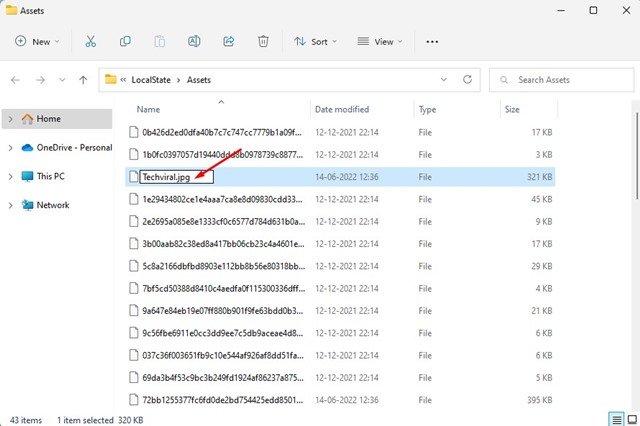Click the Rename icon in toolbar
This screenshot has width=640, height=426.
194,41
